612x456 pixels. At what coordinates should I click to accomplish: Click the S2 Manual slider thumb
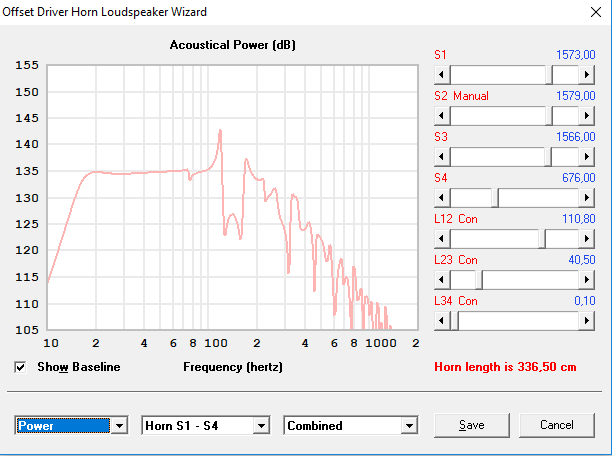pyautogui.click(x=549, y=116)
